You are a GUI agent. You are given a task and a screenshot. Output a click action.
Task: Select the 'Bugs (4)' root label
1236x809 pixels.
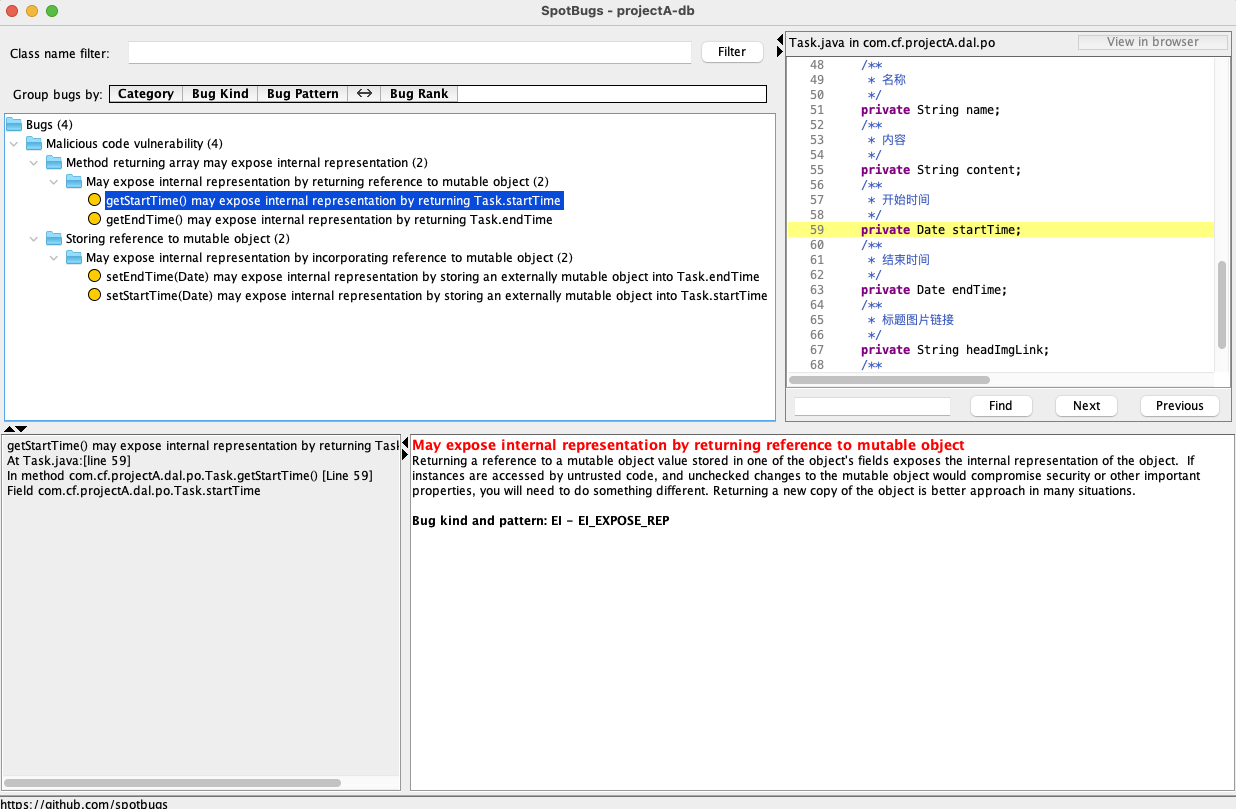[49, 125]
